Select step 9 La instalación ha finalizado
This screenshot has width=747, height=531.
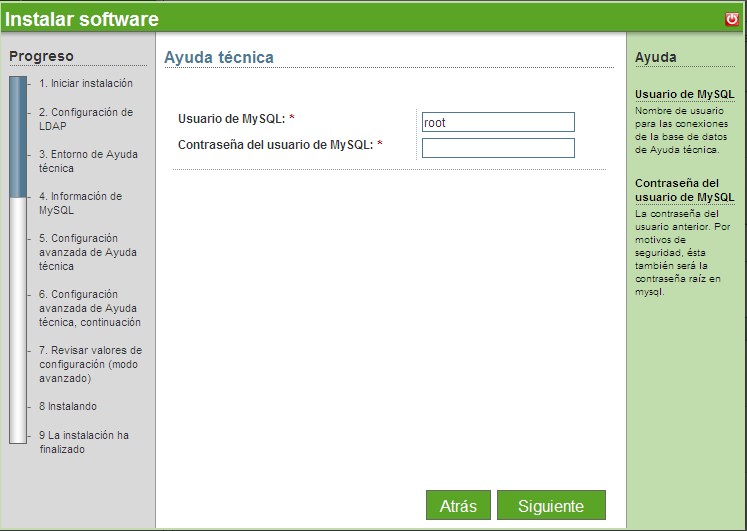coord(84,442)
